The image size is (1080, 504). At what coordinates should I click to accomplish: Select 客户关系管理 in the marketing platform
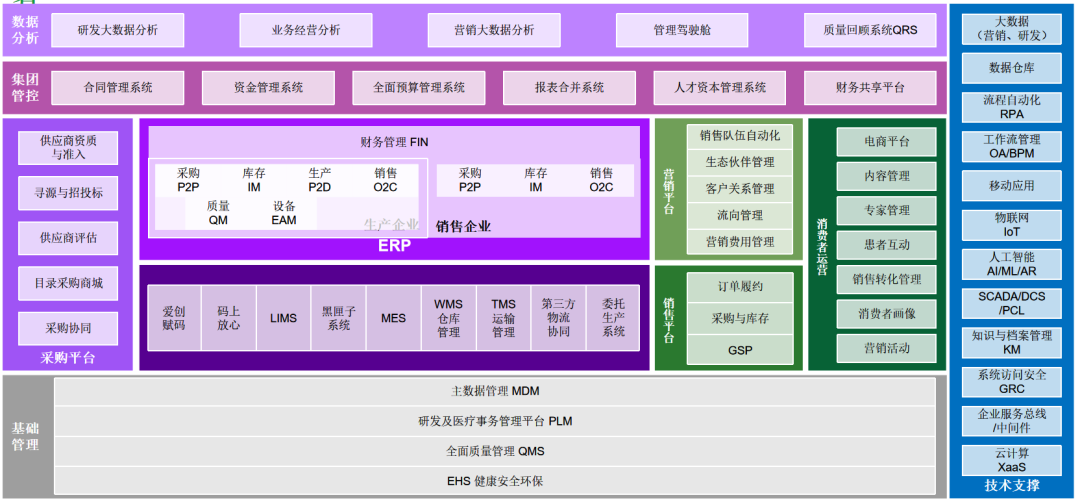click(x=739, y=188)
